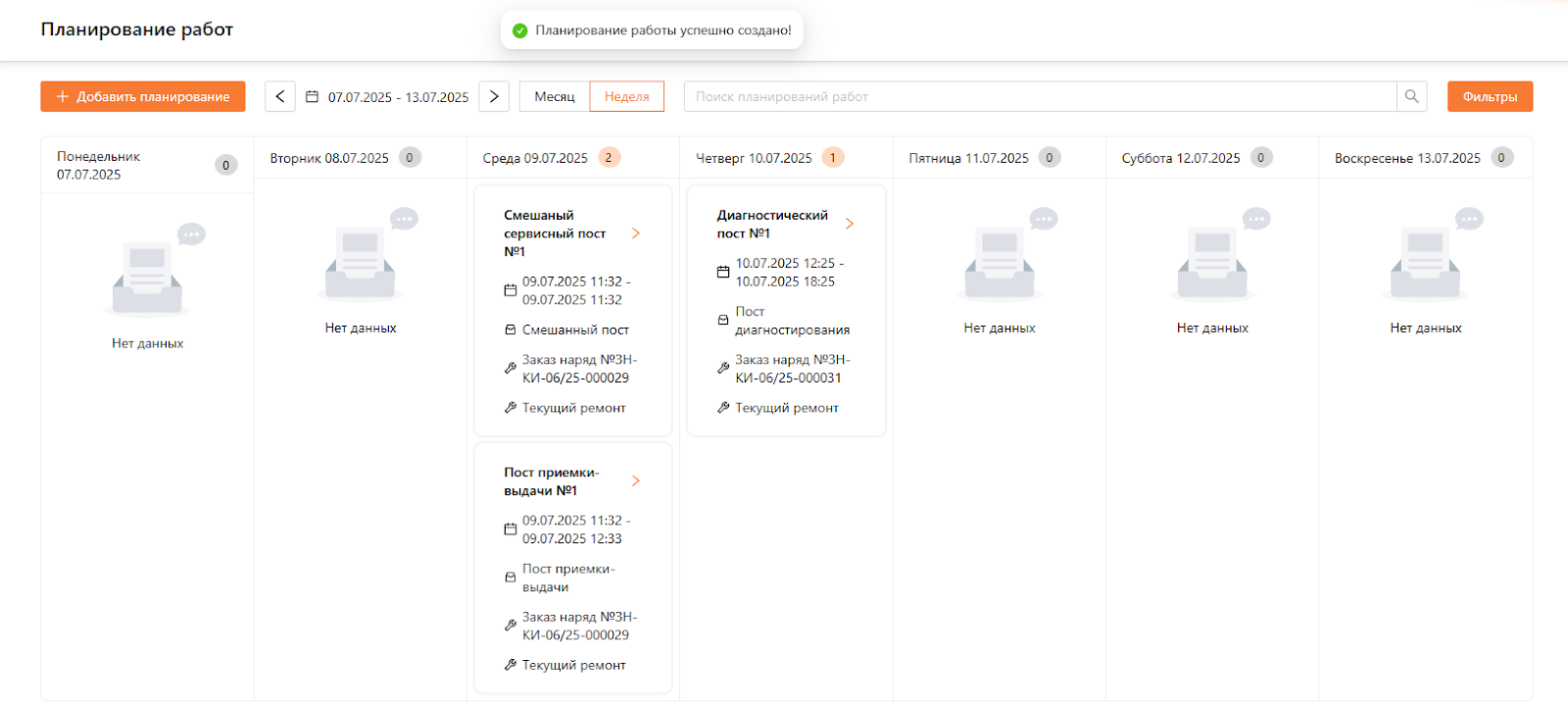The height and width of the screenshot is (710, 1568).
Task: Switch to the Месяц view
Action: pos(555,96)
